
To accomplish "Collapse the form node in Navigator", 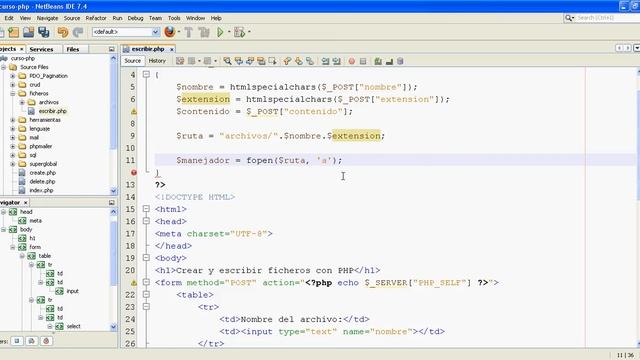I will [13, 247].
